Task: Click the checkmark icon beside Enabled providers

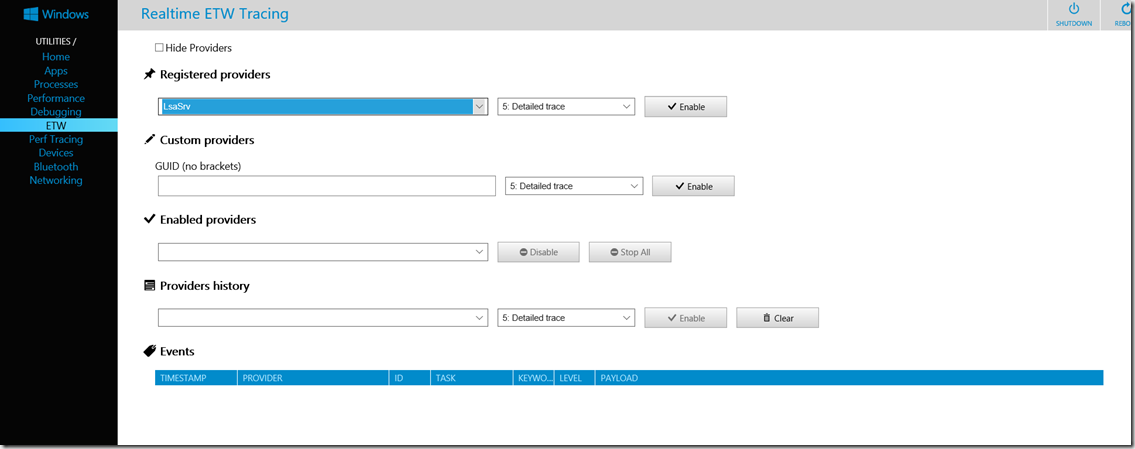Action: (150, 219)
